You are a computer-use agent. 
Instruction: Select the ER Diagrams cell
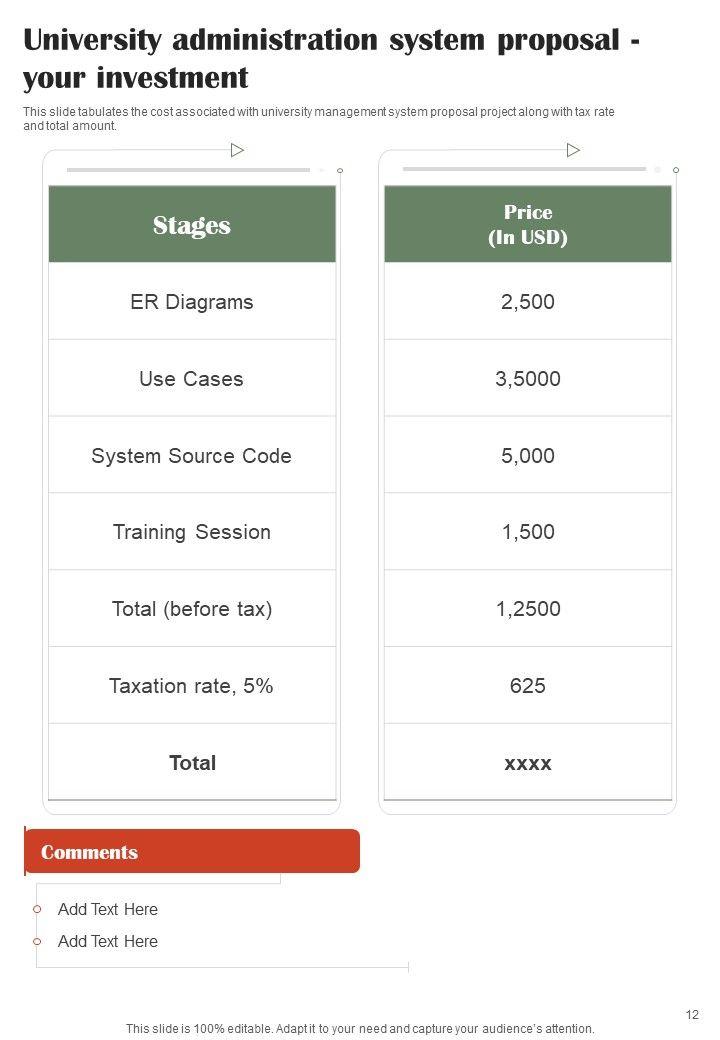click(192, 302)
